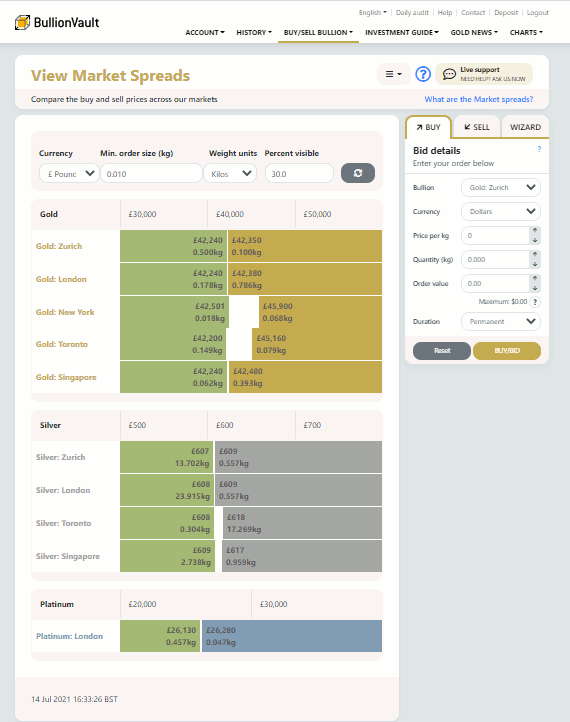Open What are the Market spreads link
This screenshot has height=722, width=570.
coord(479,99)
